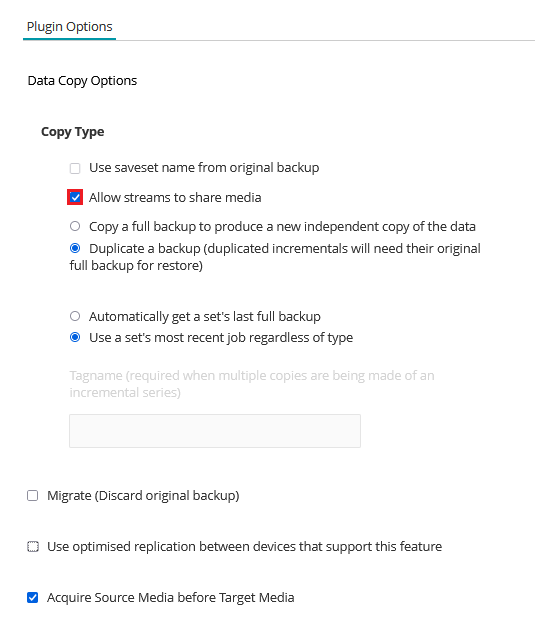Click the 'Acquire Source Media before Target Media' text
This screenshot has width=557, height=629.
pos(171,598)
